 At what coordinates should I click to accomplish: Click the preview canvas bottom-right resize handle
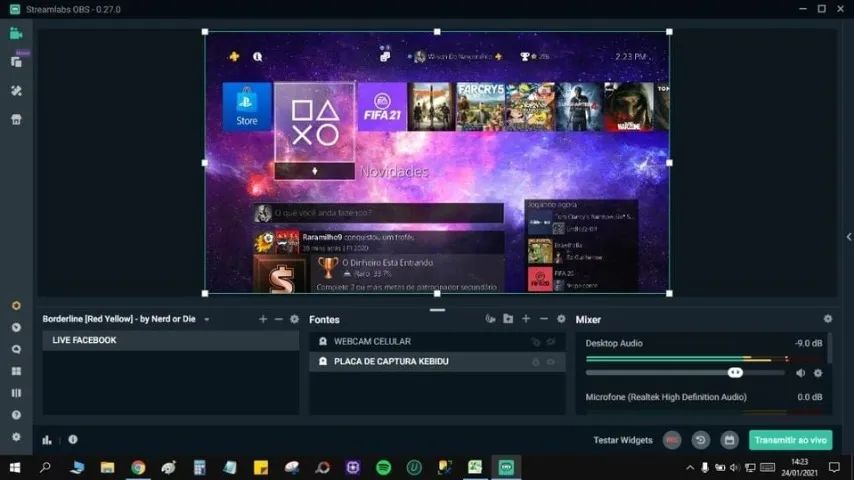point(669,293)
